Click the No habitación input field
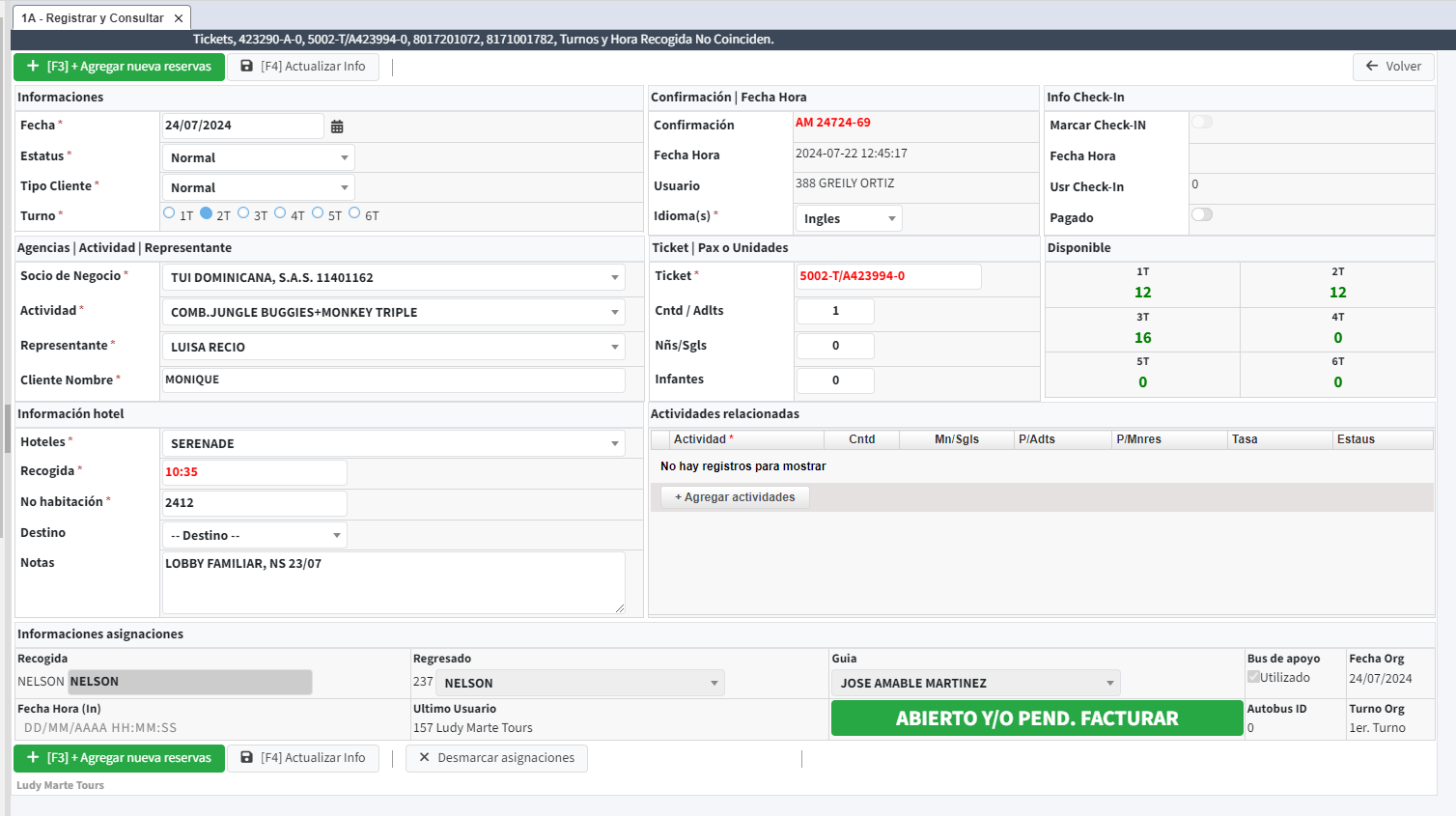Image resolution: width=1456 pixels, height=816 pixels. pos(254,503)
